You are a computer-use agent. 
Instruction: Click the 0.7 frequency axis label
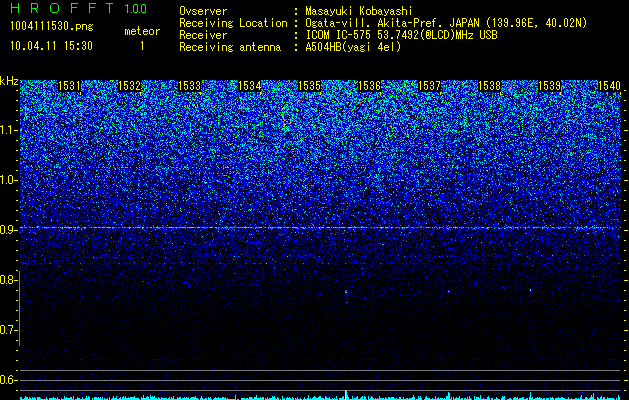[8, 330]
